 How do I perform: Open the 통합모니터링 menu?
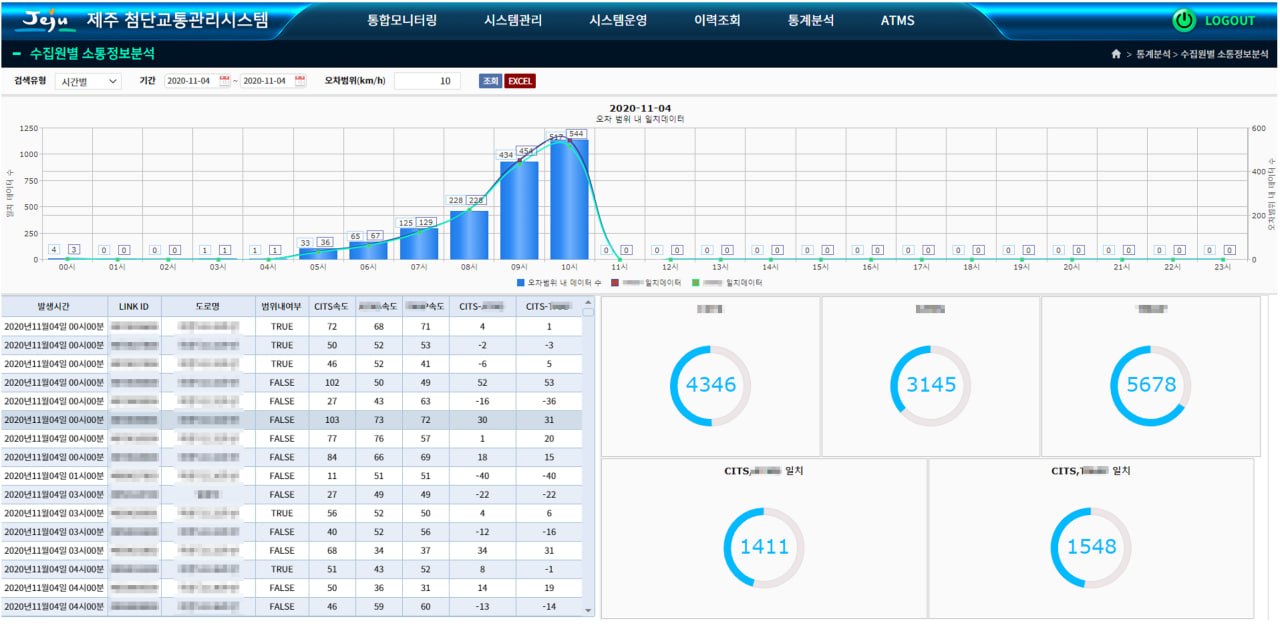[402, 20]
